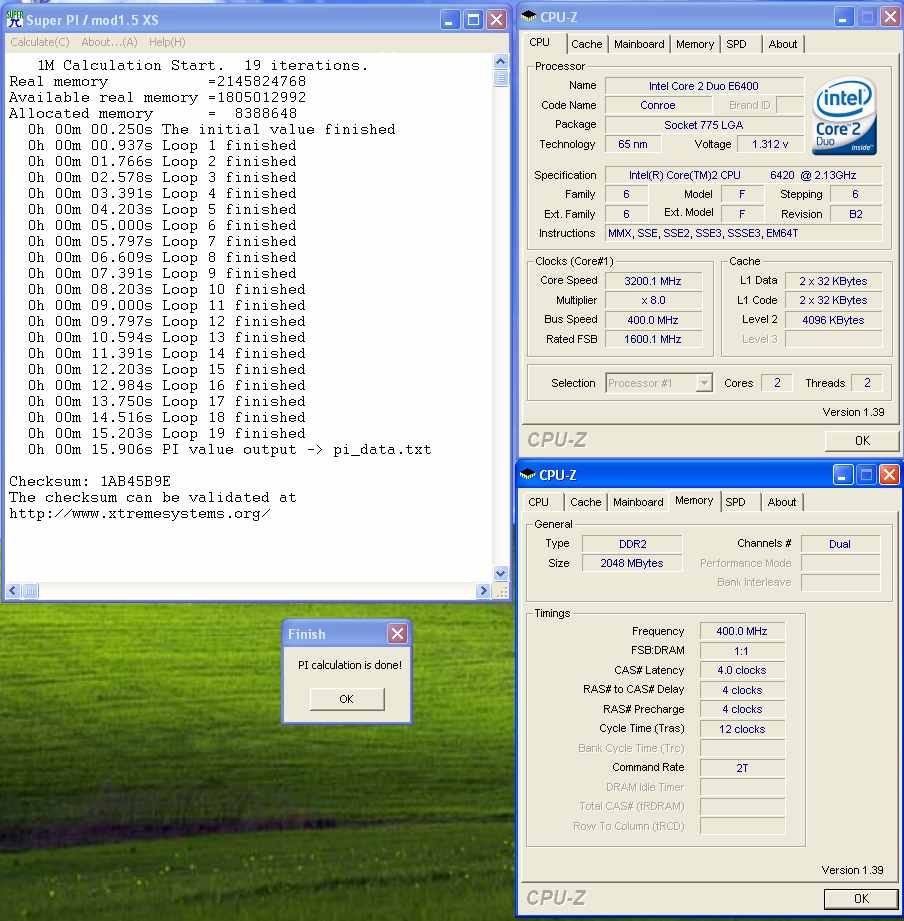
Task: Click the Level 2 cache value 4096 KBytes
Action: [x=833, y=320]
